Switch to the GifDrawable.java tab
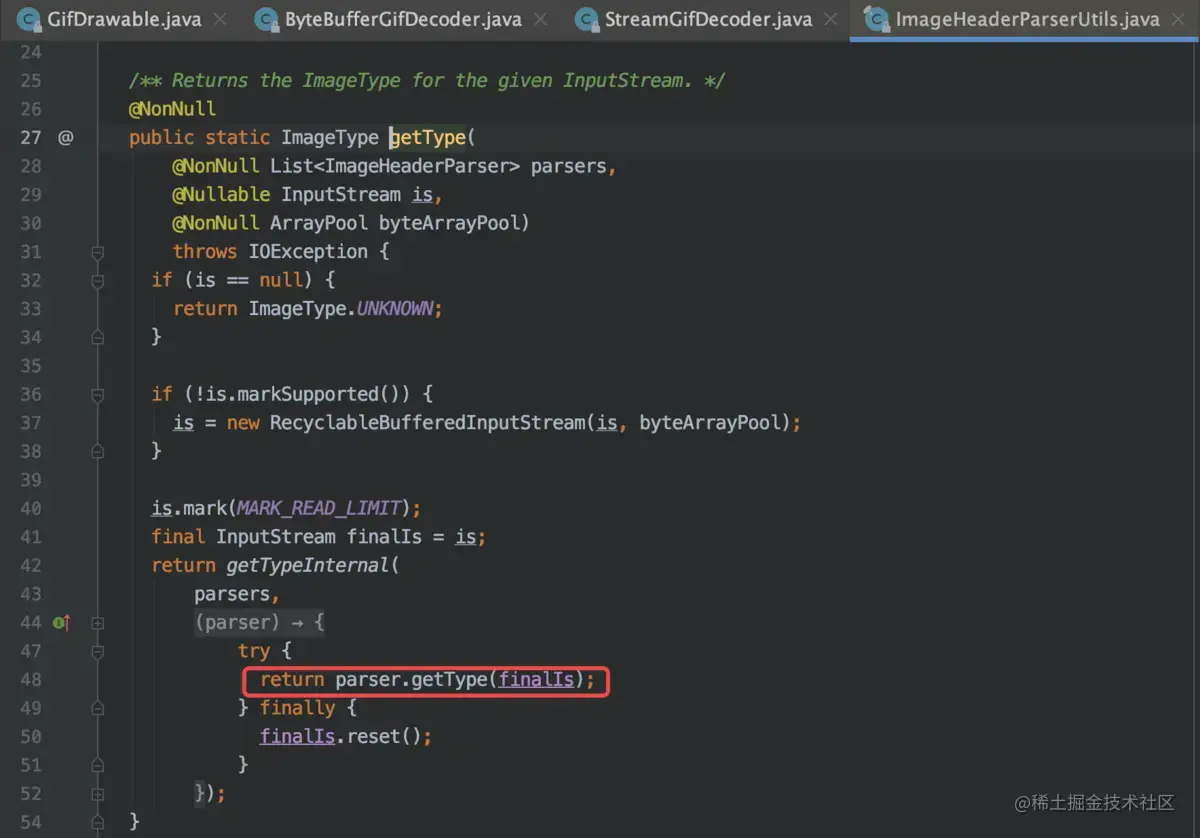Image resolution: width=1200 pixels, height=838 pixels. pos(122,19)
